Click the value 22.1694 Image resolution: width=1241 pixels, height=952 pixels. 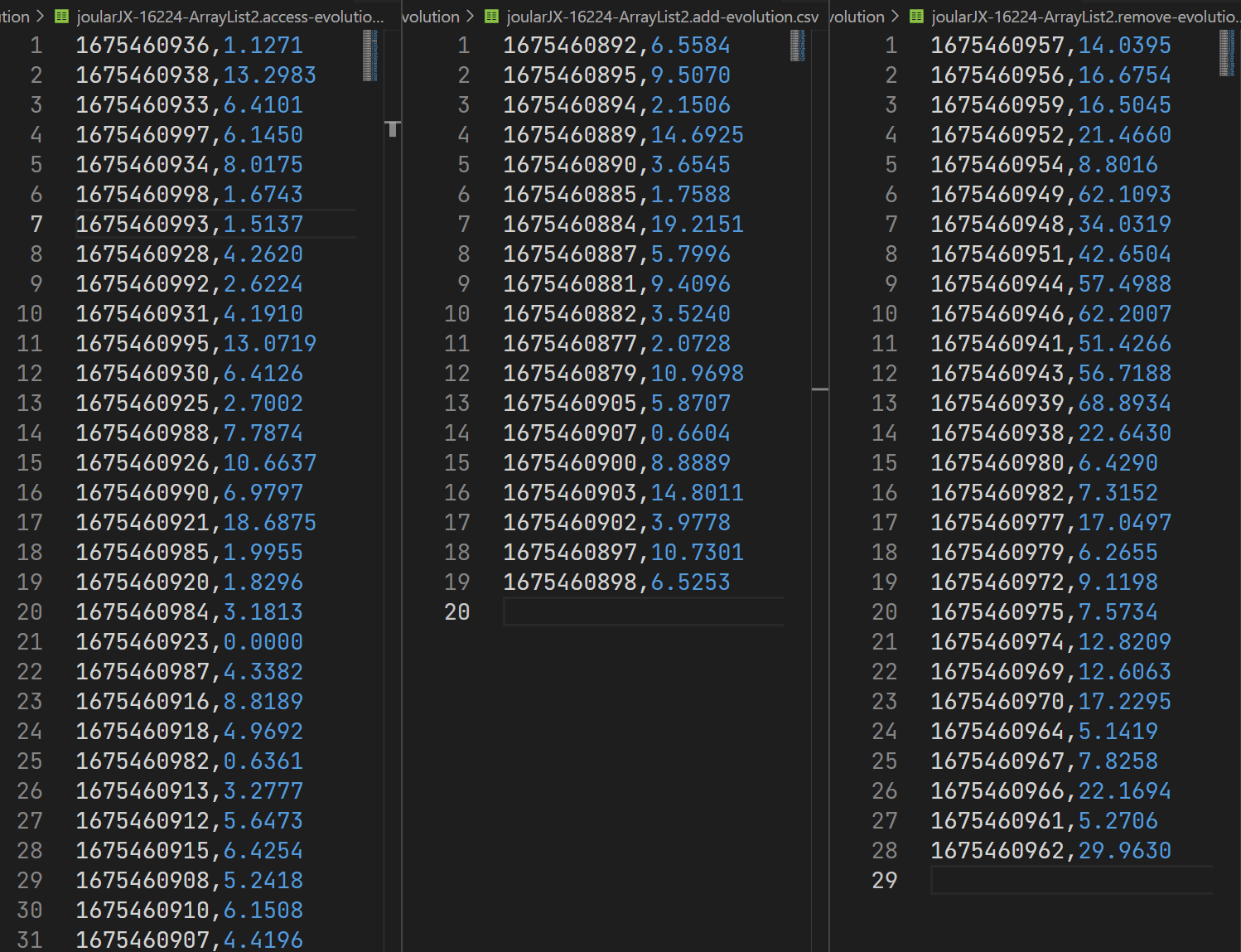tap(1125, 791)
